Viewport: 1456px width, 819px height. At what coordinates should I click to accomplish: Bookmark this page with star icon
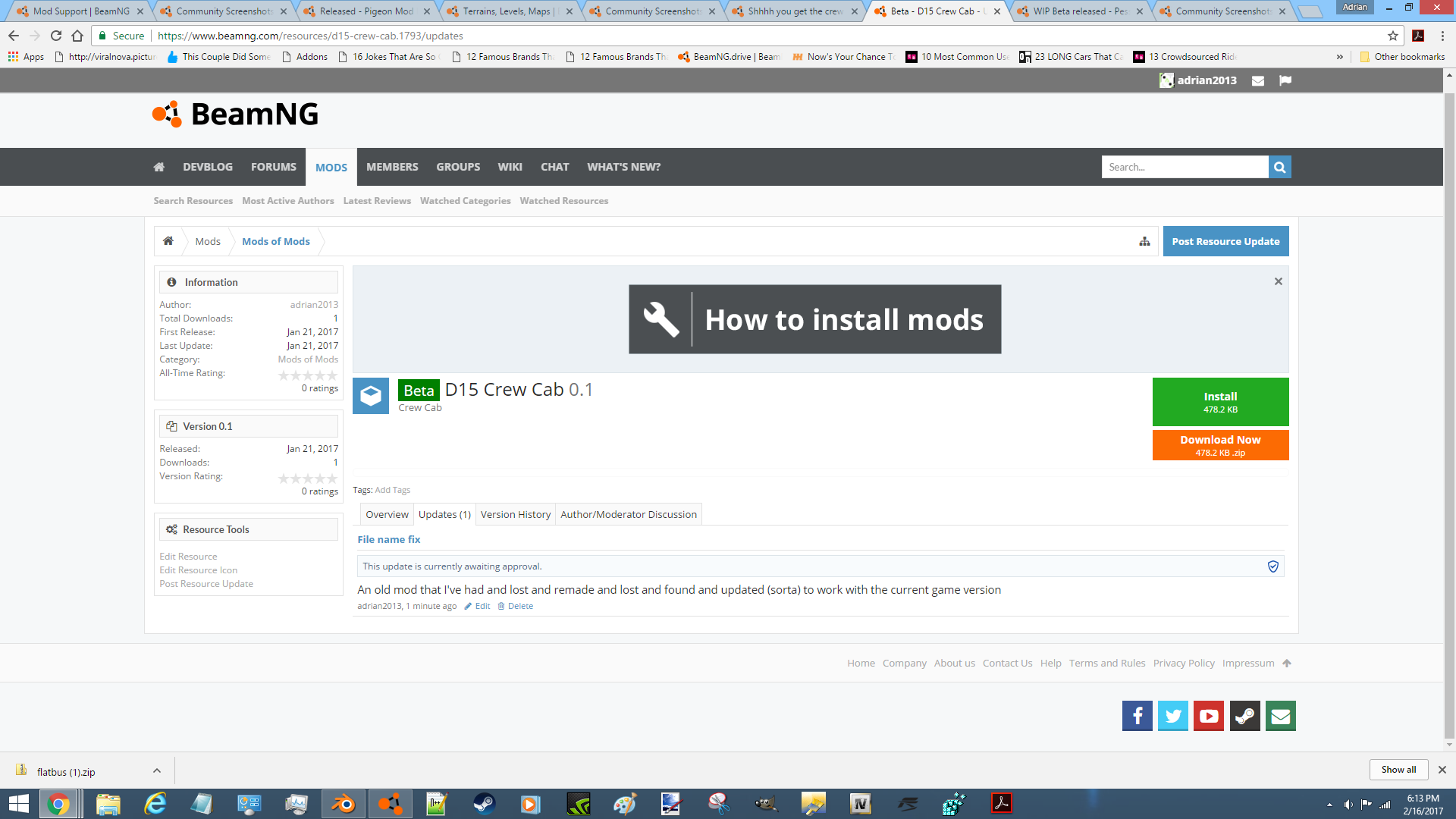[x=1393, y=36]
